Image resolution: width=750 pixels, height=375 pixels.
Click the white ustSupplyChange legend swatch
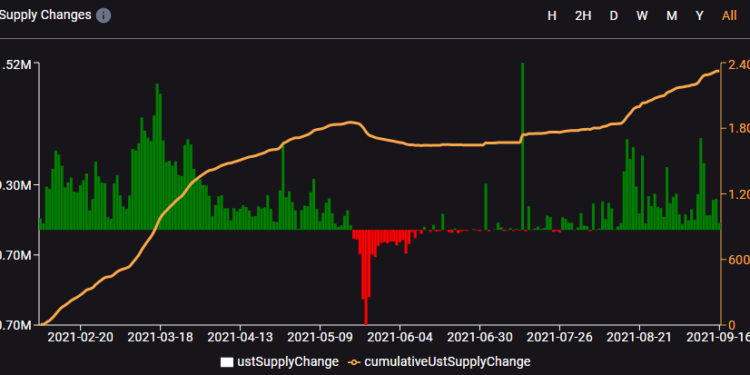pyautogui.click(x=227, y=362)
